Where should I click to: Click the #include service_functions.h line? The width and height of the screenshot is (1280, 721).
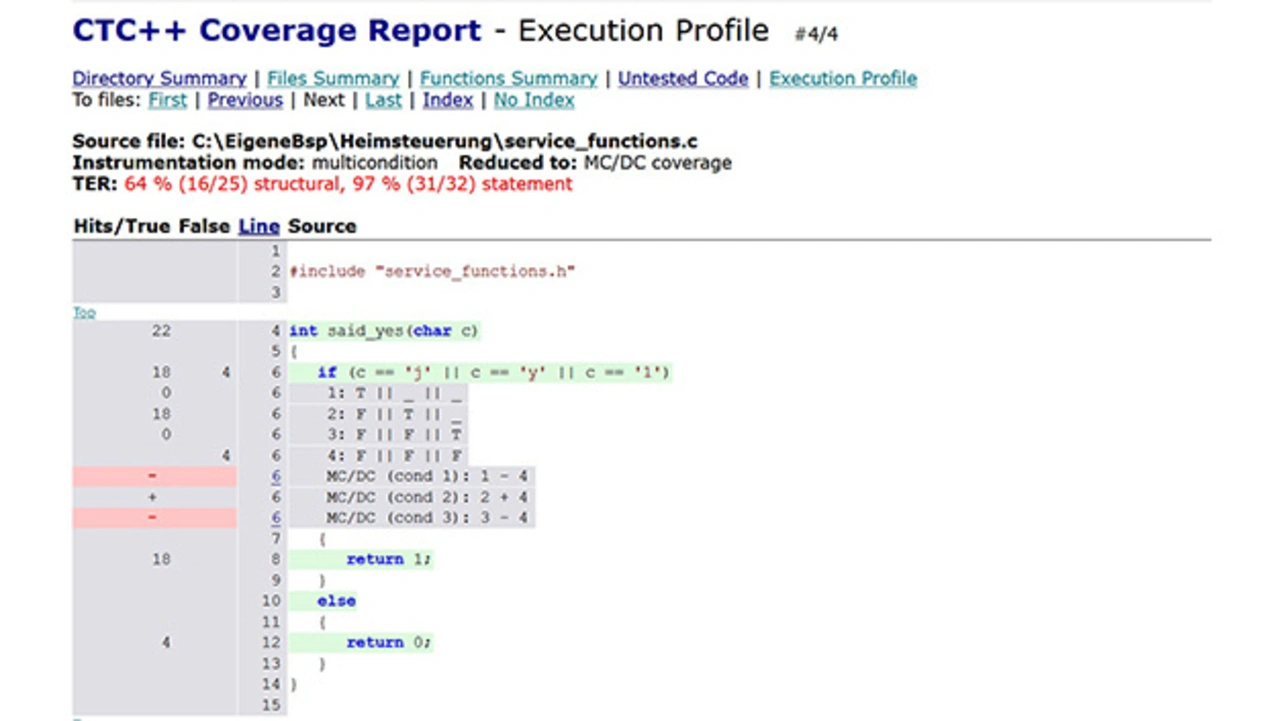[x=432, y=272]
